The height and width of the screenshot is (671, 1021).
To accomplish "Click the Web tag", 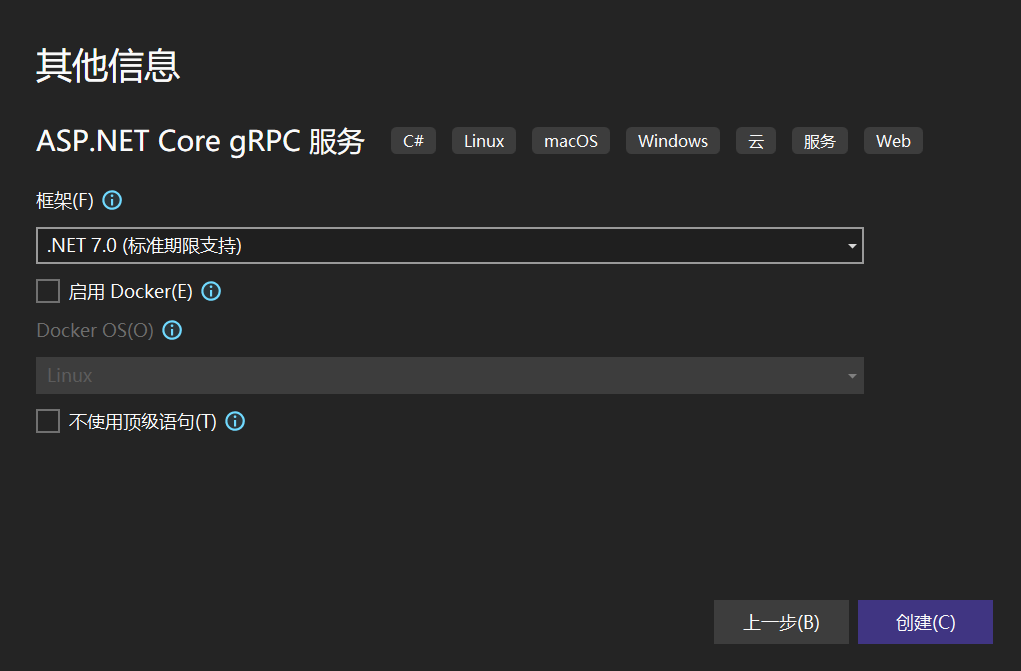I will click(893, 141).
